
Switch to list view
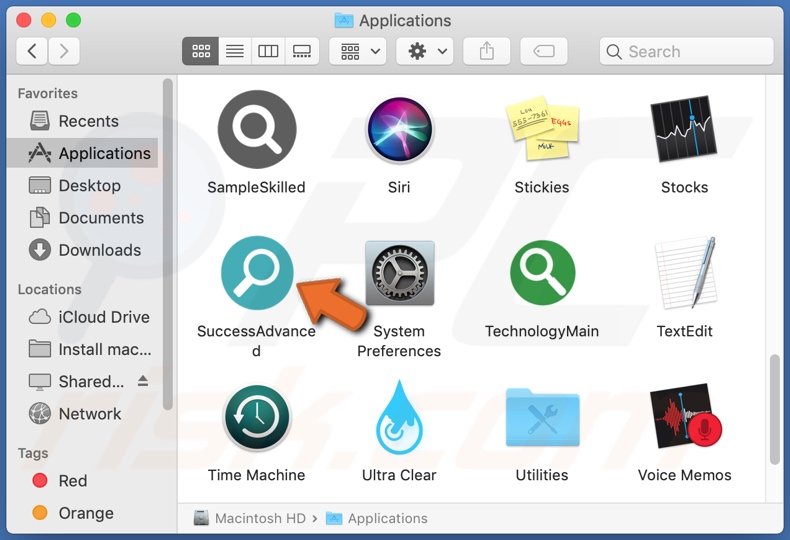[x=235, y=51]
